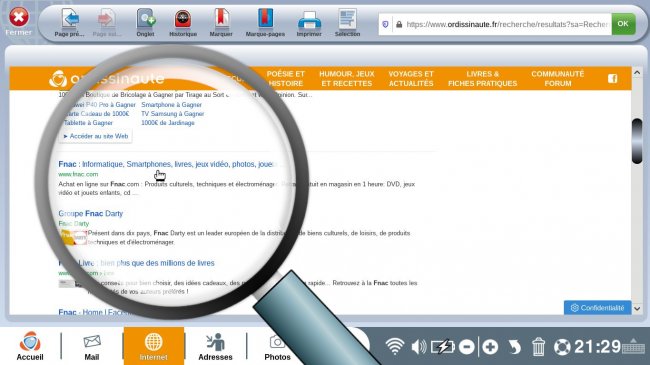Viewport: 650px width, 365px height.
Task: Open Voyages et Actualités menu
Action: pyautogui.click(x=411, y=78)
